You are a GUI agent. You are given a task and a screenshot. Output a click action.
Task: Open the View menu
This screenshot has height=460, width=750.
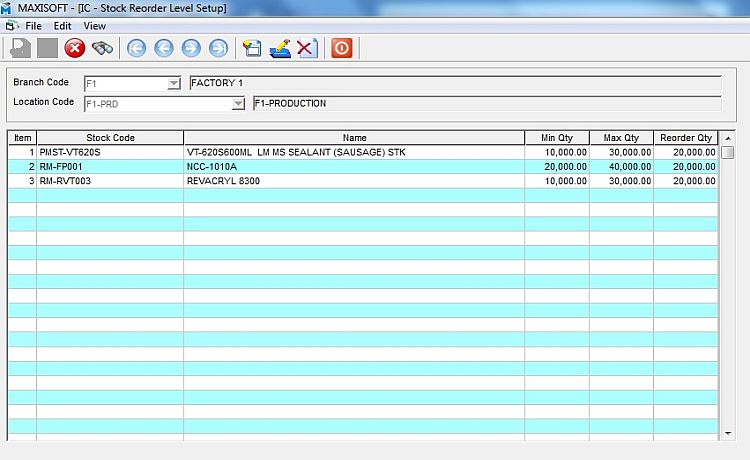point(94,25)
